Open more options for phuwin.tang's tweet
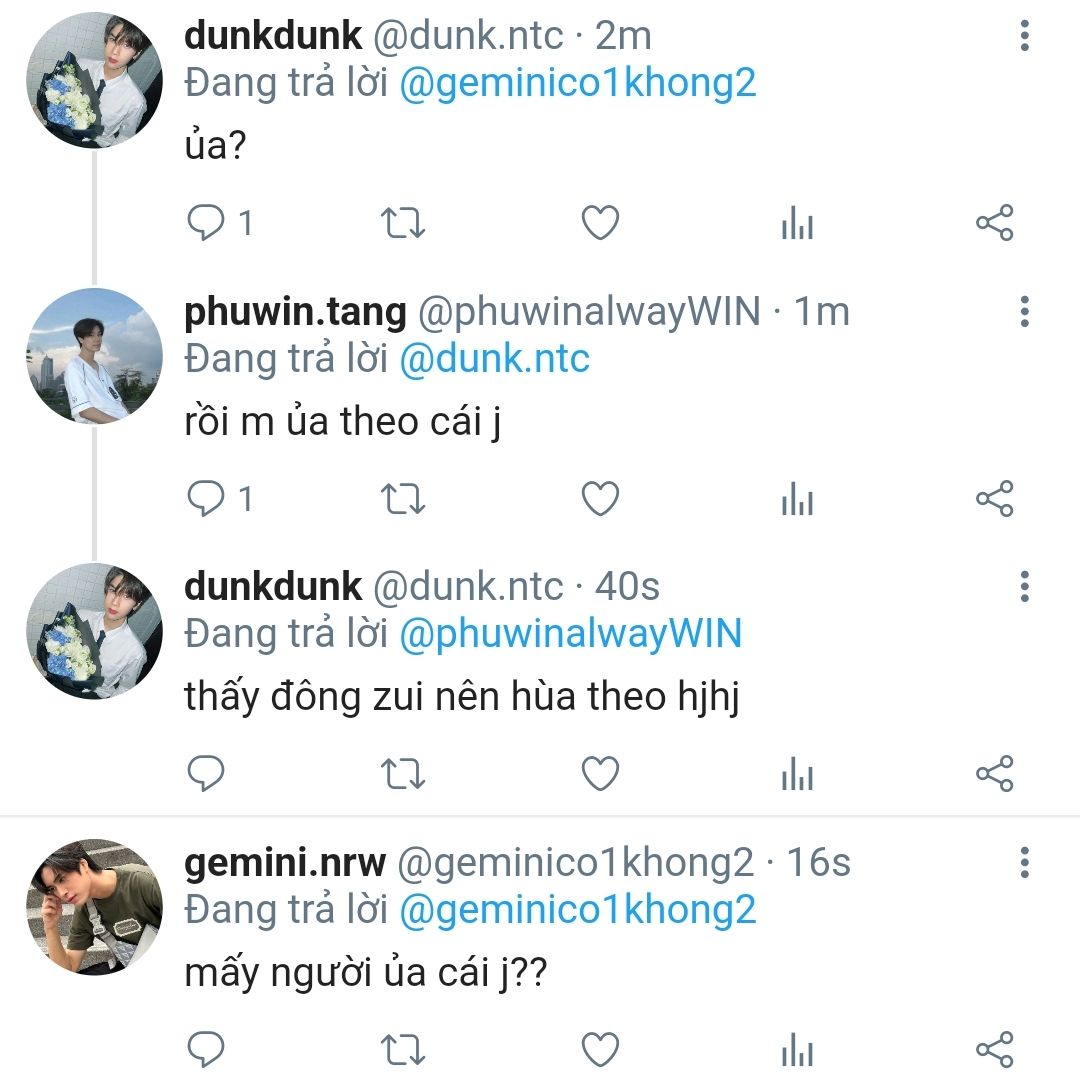 coord(1025,311)
